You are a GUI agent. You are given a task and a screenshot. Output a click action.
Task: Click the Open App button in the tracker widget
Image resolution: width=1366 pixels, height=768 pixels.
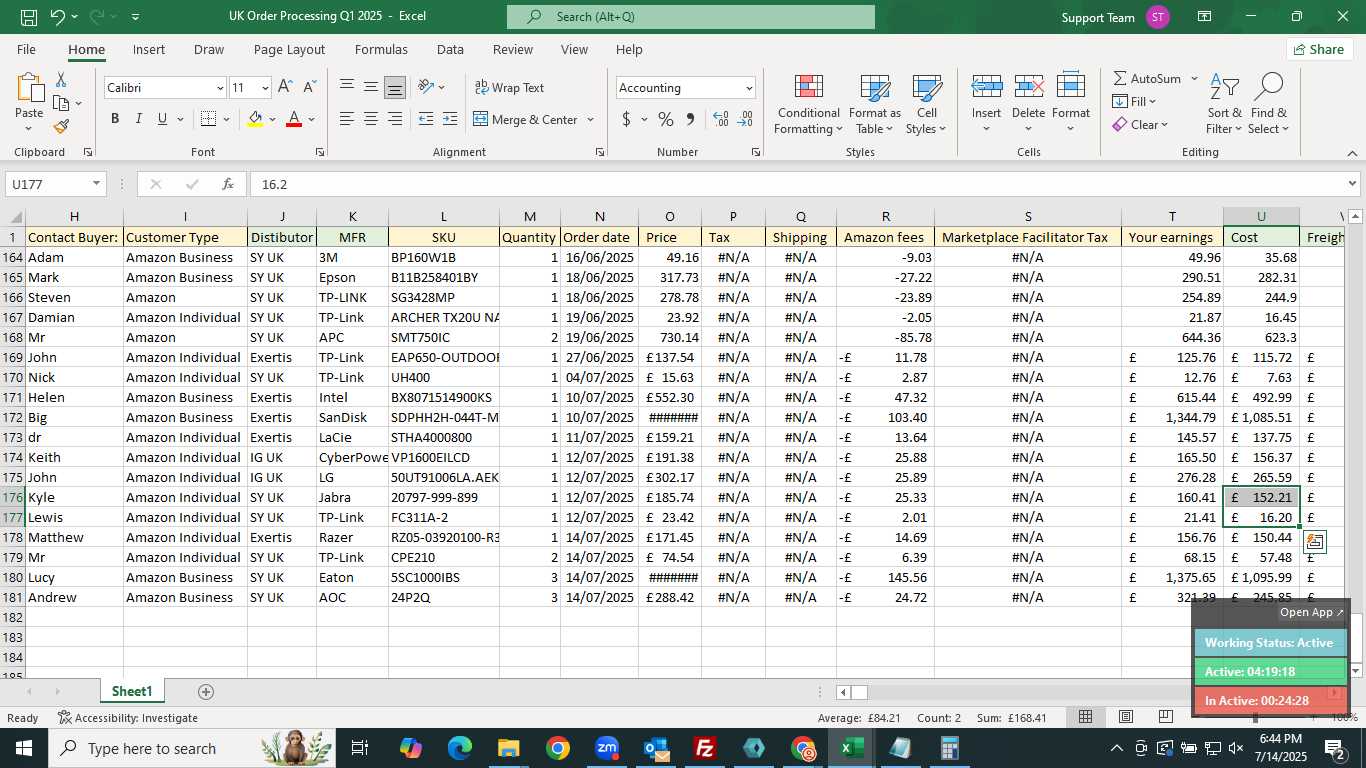[x=1312, y=612]
